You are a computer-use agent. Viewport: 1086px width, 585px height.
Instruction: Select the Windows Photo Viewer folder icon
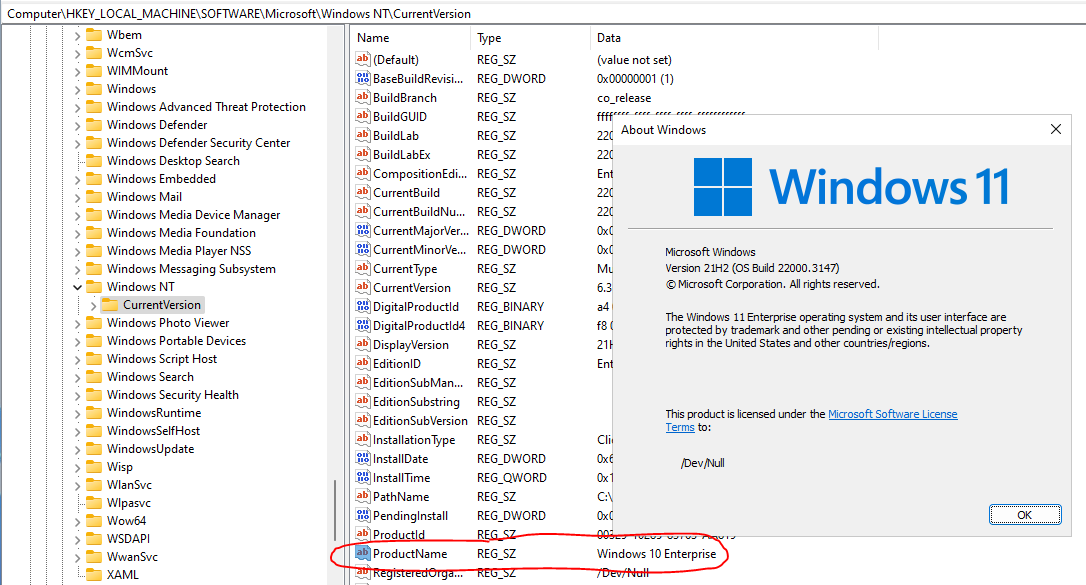pyautogui.click(x=94, y=323)
